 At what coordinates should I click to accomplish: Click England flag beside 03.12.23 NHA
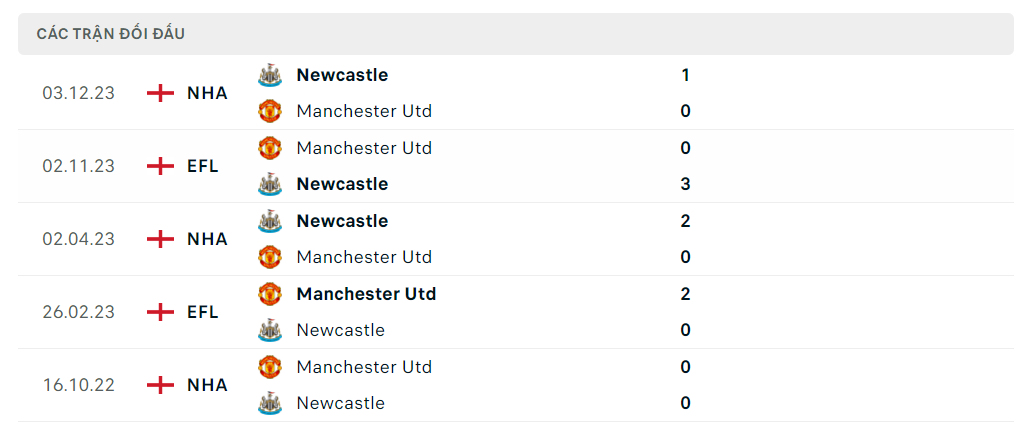pyautogui.click(x=160, y=93)
